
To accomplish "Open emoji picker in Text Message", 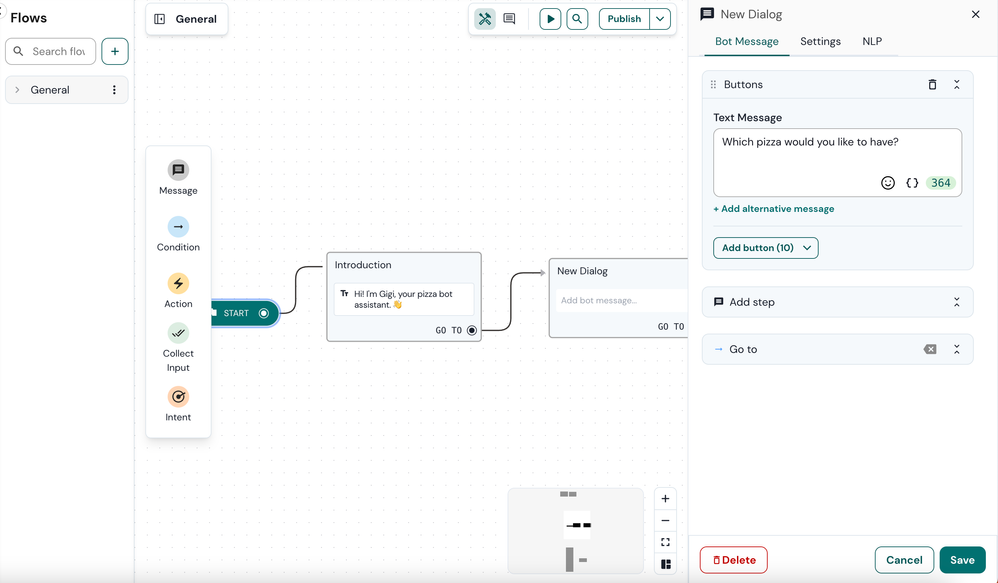I will (888, 183).
